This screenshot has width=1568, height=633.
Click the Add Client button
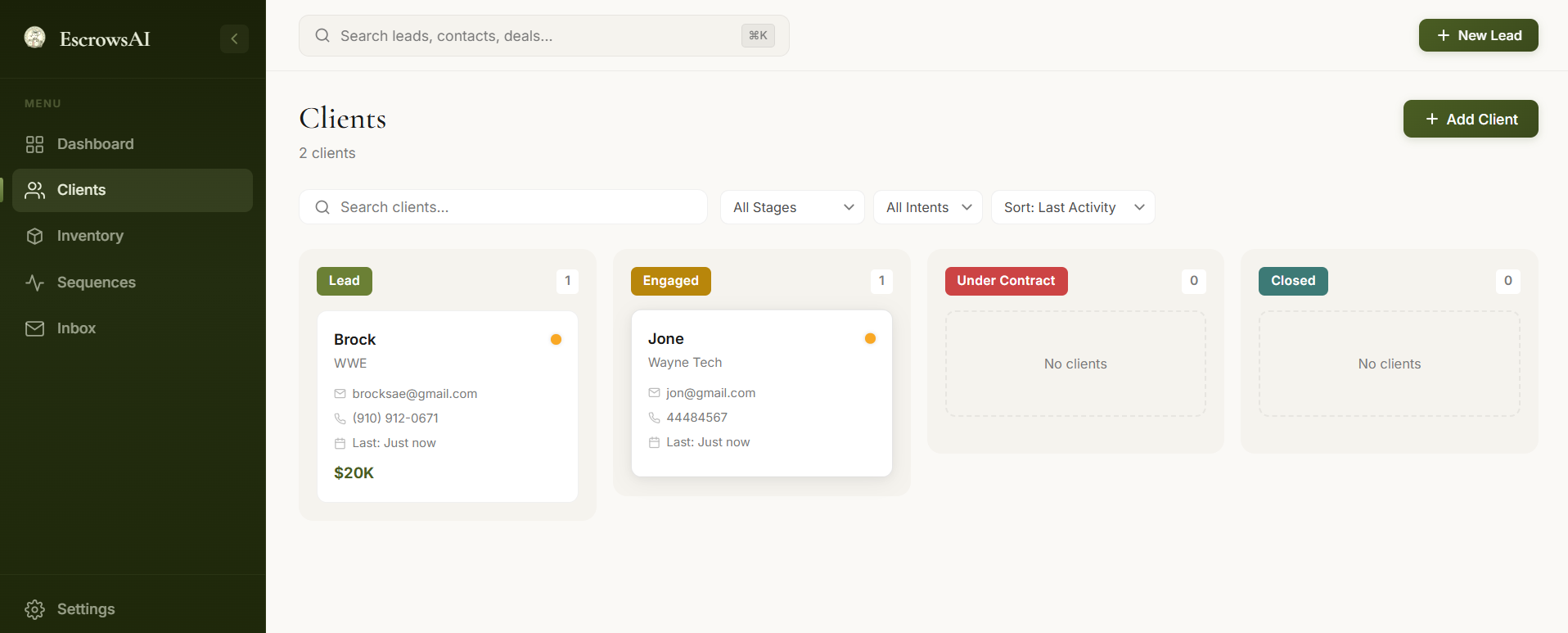point(1471,119)
